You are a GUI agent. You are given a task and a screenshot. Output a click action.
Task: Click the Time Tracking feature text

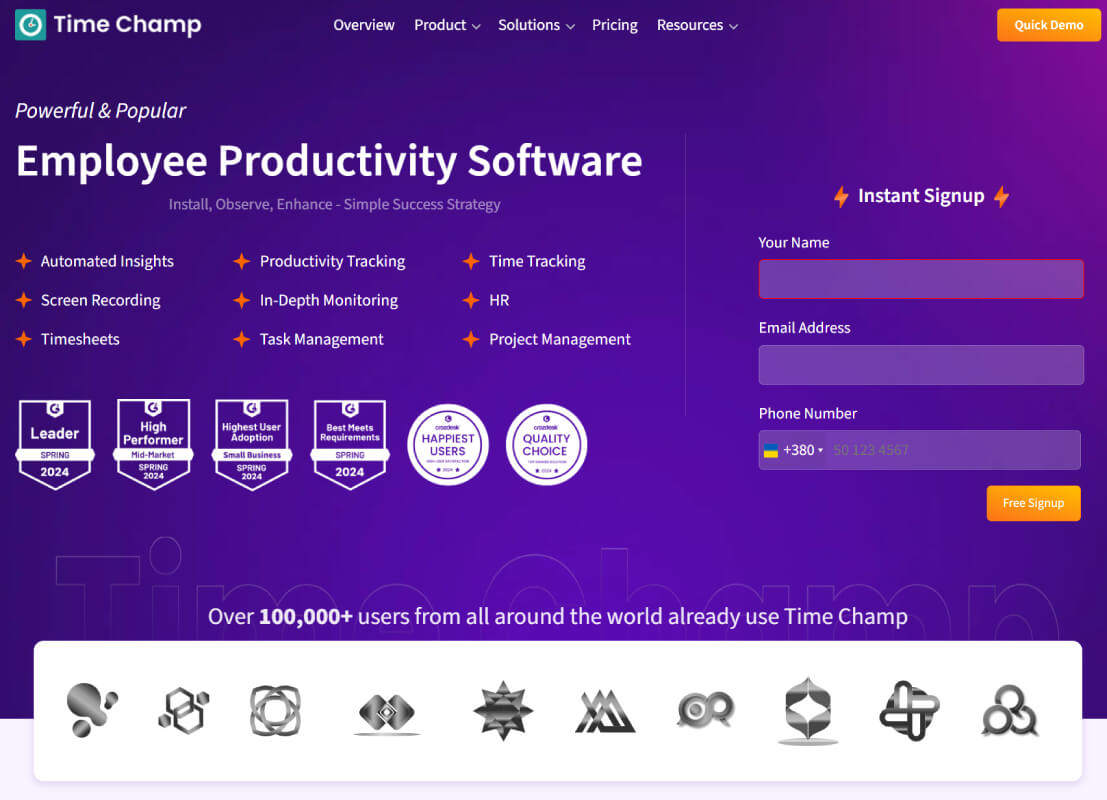(x=537, y=261)
